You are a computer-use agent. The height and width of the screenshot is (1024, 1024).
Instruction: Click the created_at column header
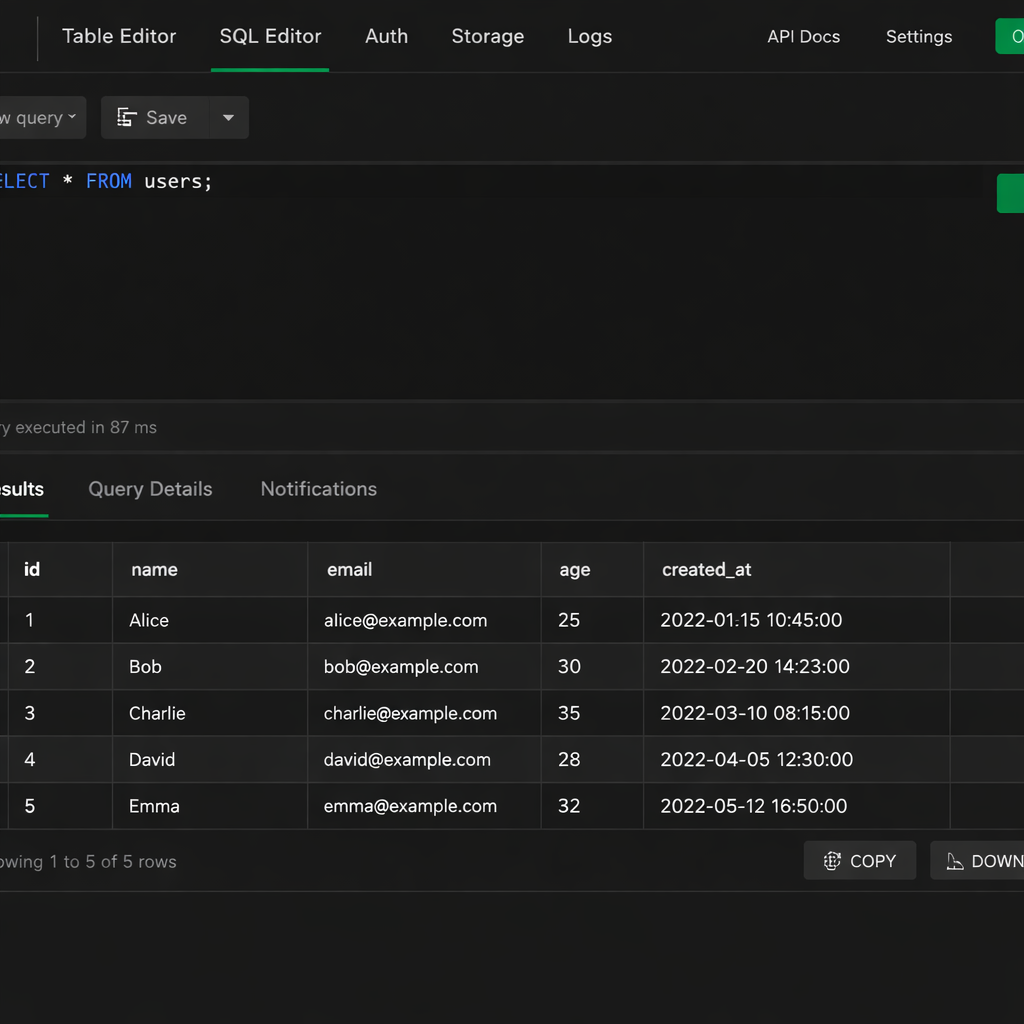(706, 570)
